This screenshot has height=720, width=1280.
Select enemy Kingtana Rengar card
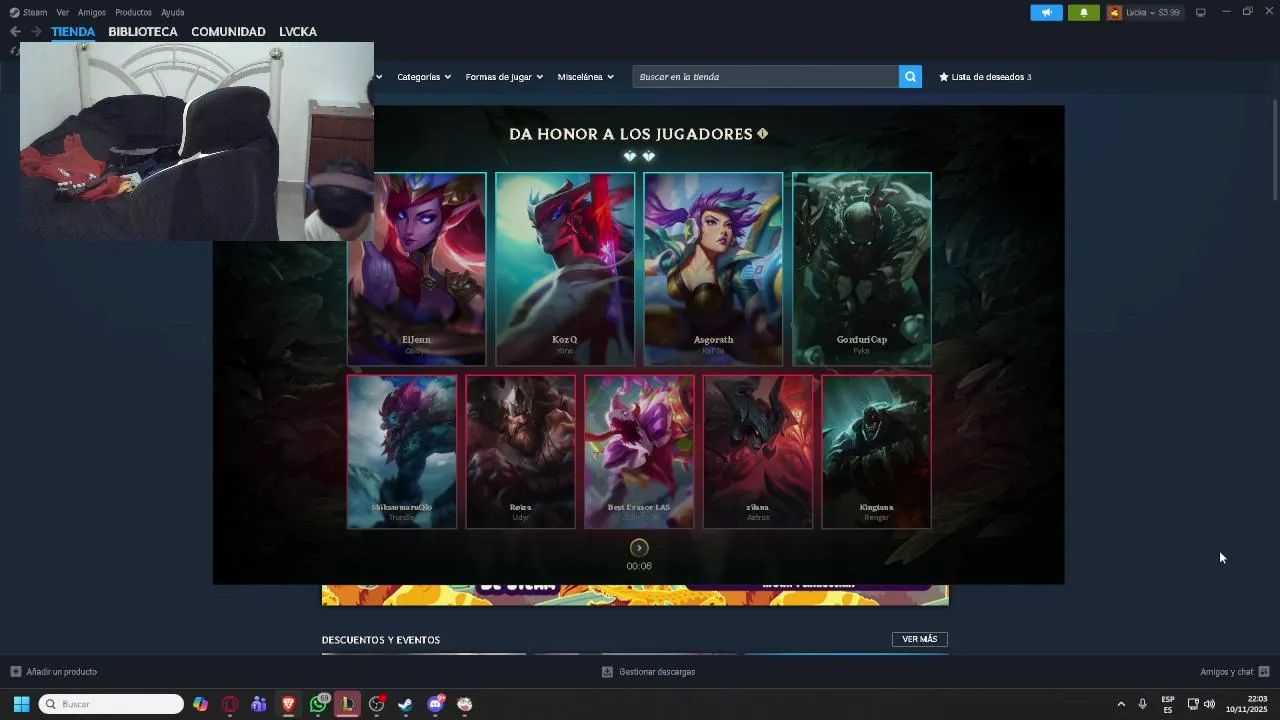coord(877,452)
